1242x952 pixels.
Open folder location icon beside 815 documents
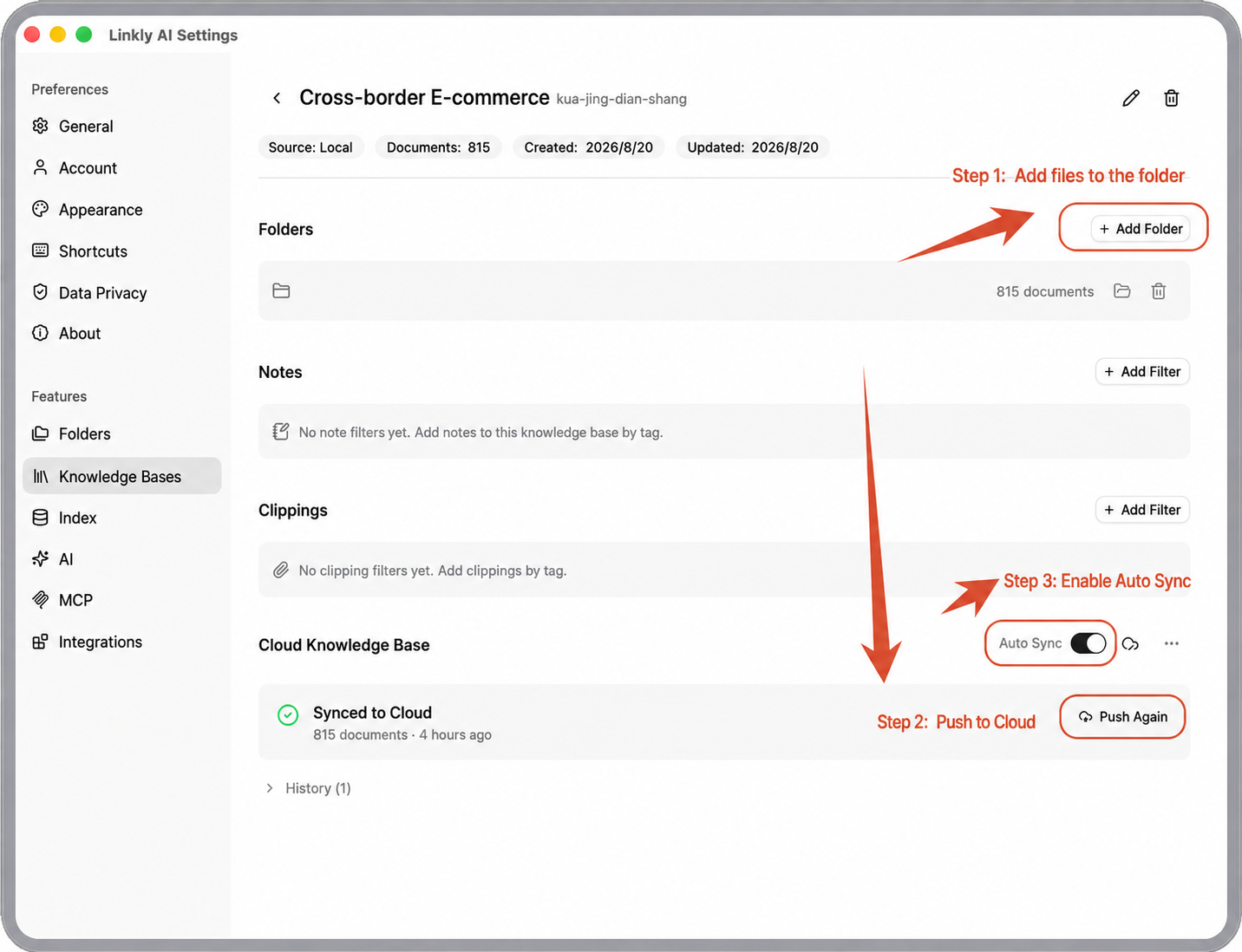pyautogui.click(x=1122, y=291)
